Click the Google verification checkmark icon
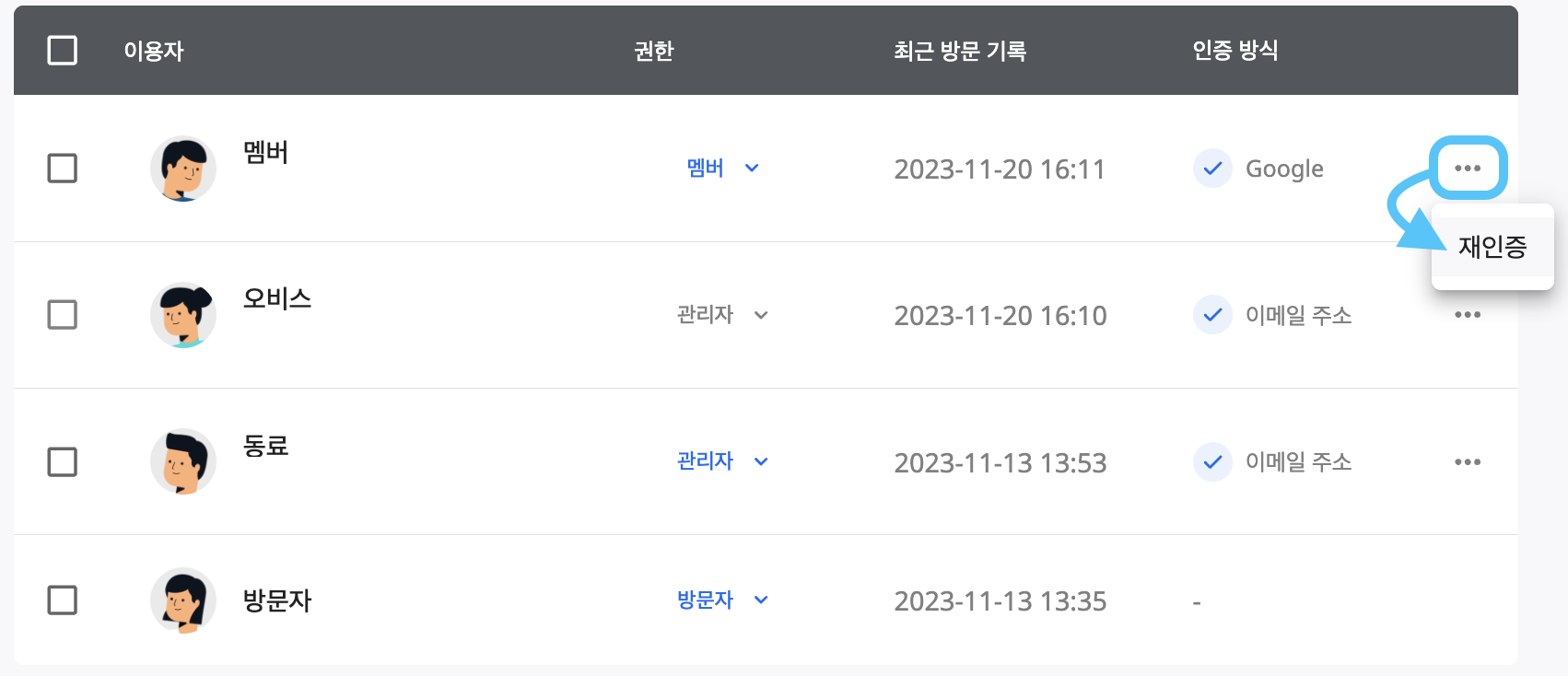Viewport: 1568px width, 676px height. pos(1212,169)
